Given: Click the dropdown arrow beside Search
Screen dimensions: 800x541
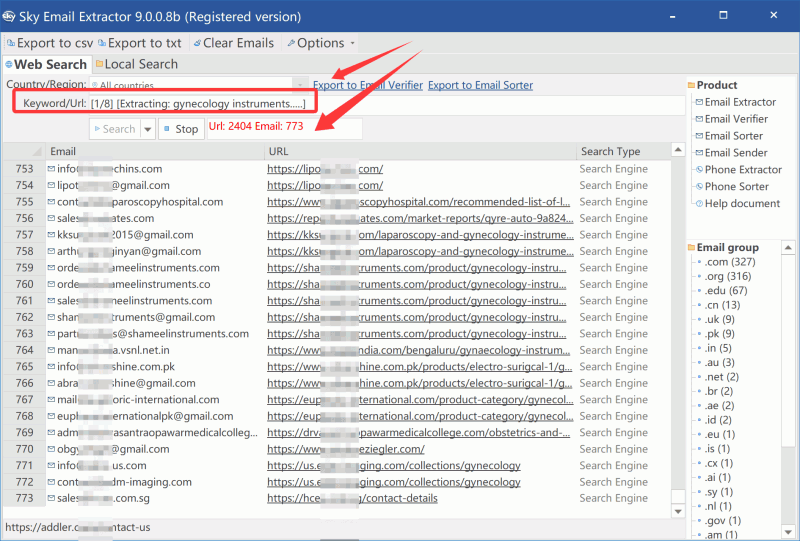Looking at the screenshot, I should pyautogui.click(x=148, y=129).
